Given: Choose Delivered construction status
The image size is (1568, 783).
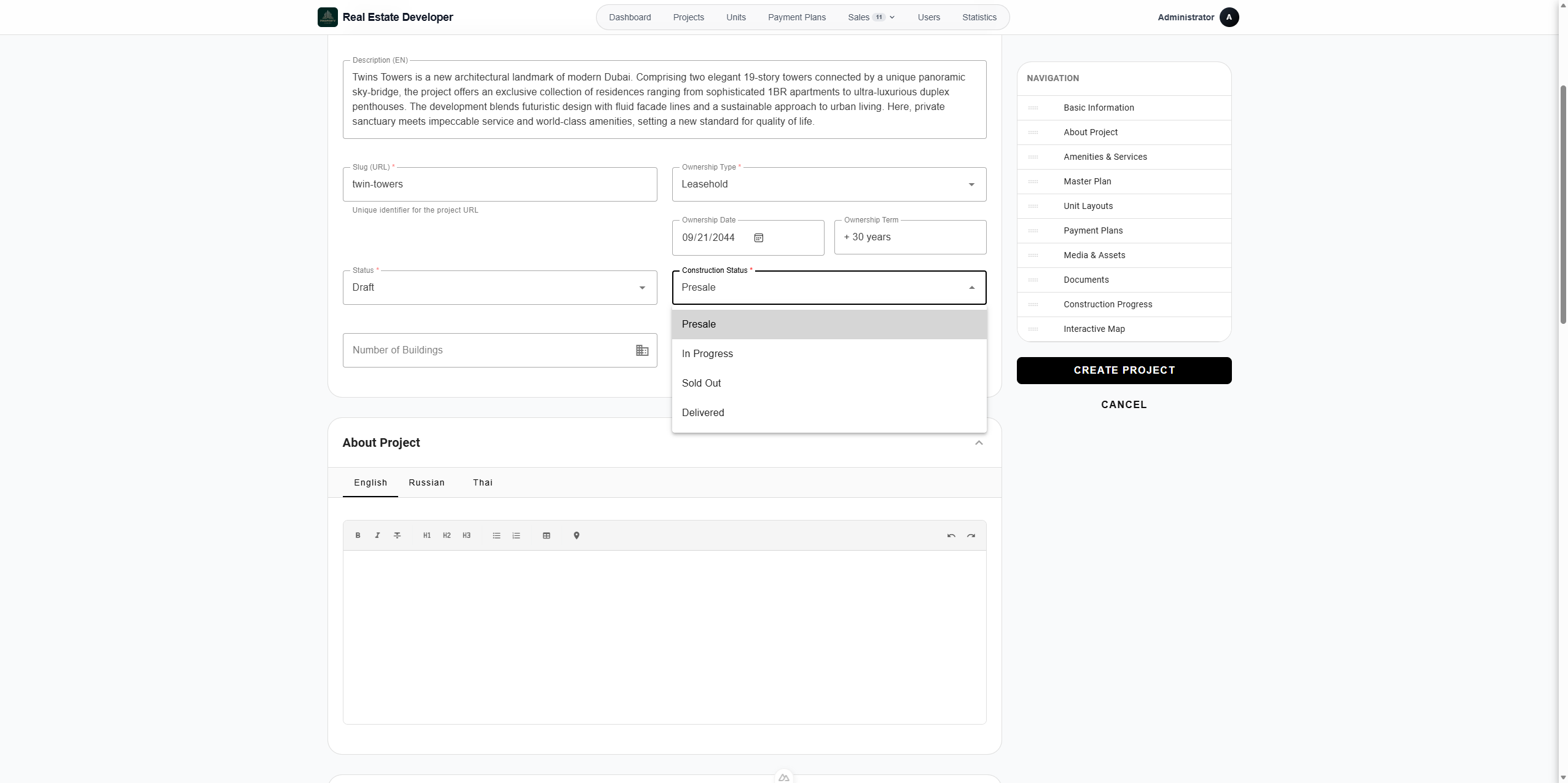Looking at the screenshot, I should (x=829, y=413).
